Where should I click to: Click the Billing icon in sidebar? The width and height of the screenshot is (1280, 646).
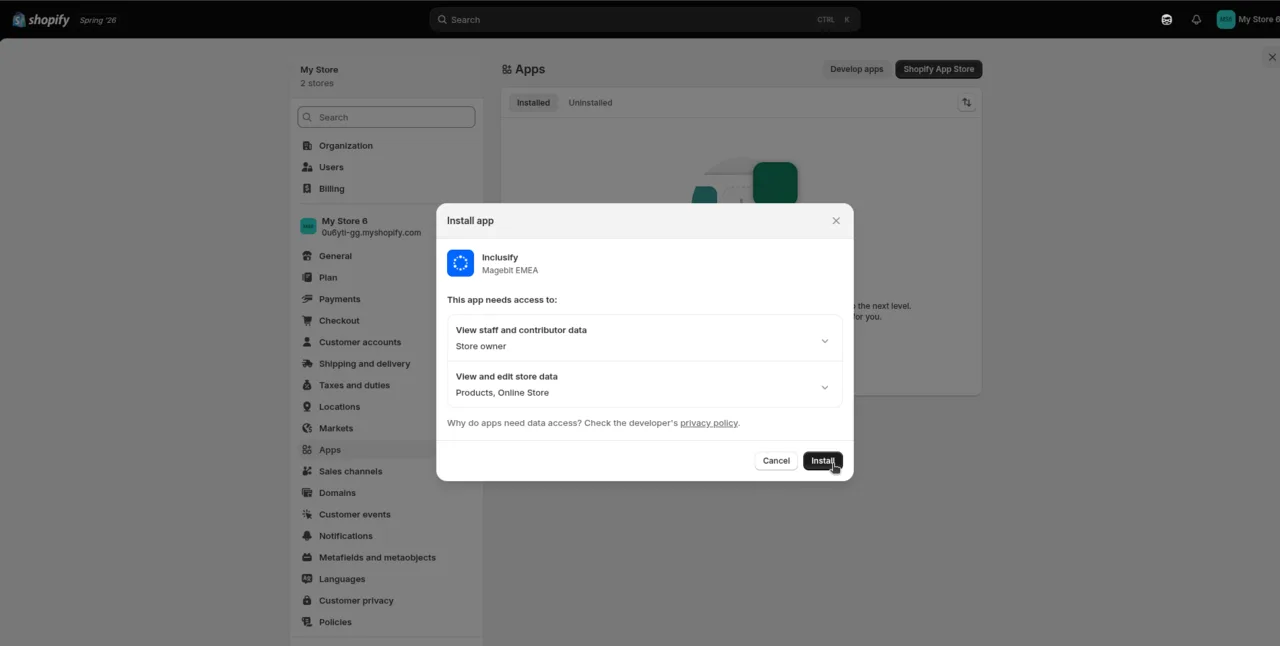[308, 189]
